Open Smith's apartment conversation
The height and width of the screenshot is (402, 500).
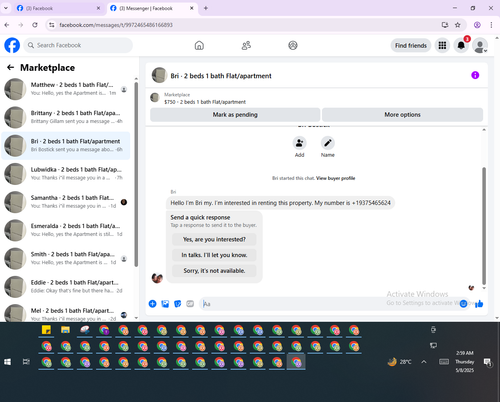point(66,259)
